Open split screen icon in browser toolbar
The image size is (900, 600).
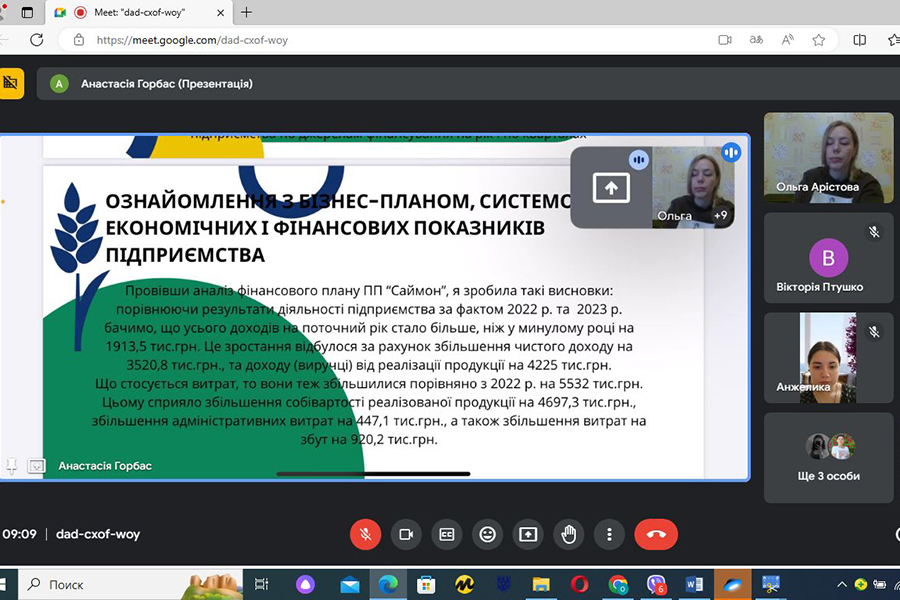[859, 40]
